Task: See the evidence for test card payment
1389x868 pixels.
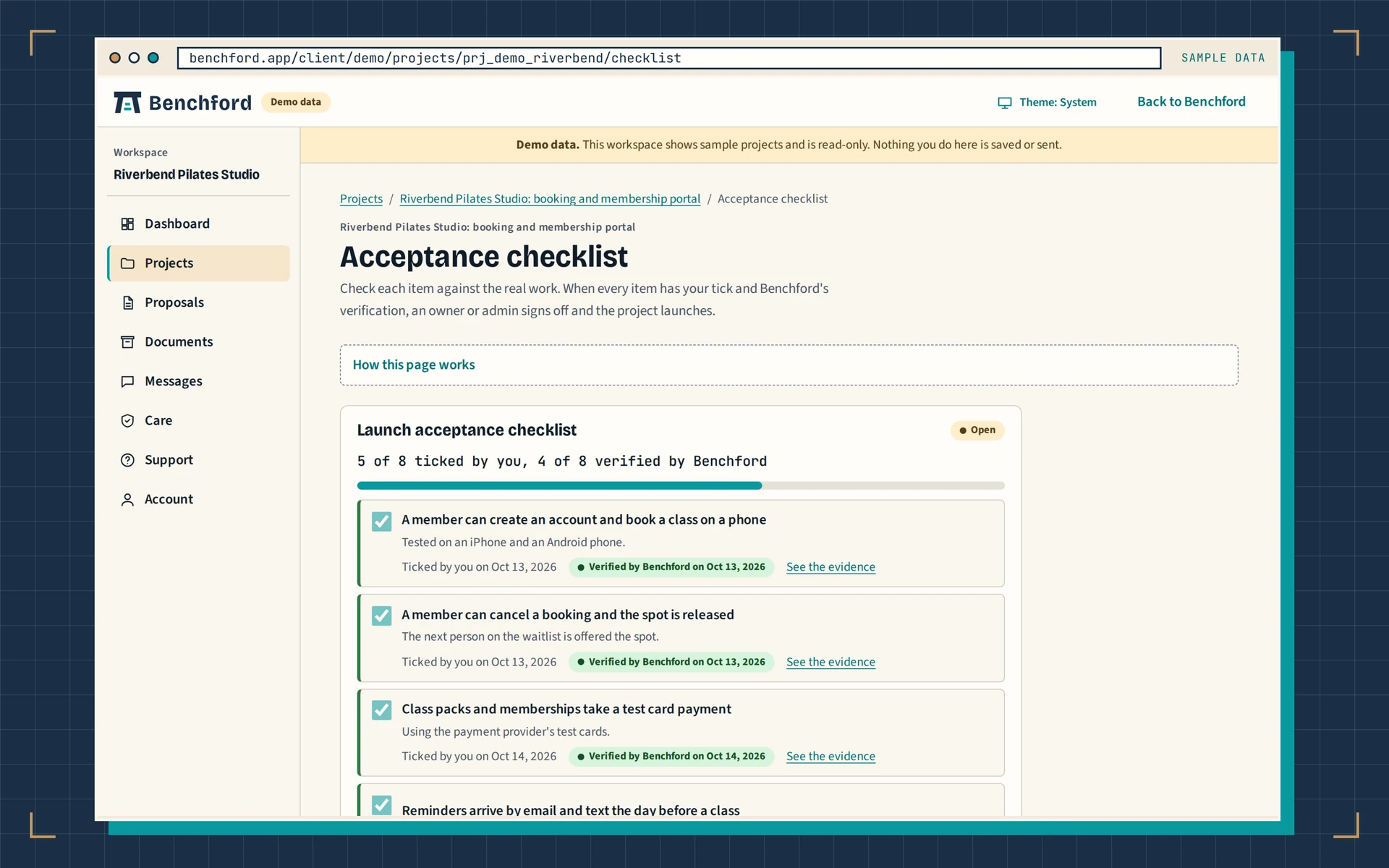Action: pyautogui.click(x=831, y=757)
